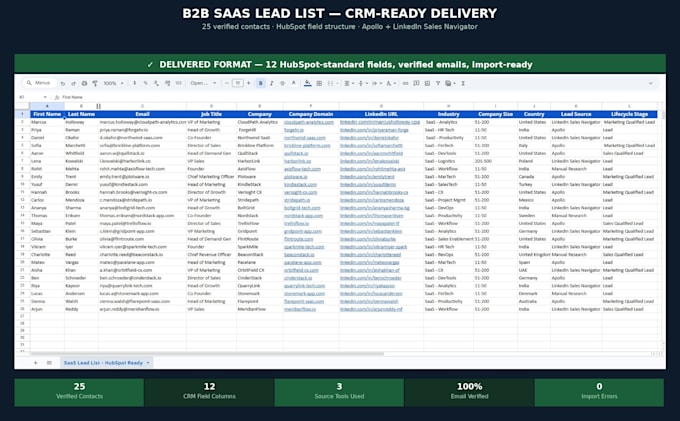Merge cells using the merge icon
Viewport: 680px width, 421px height.
click(x=331, y=83)
